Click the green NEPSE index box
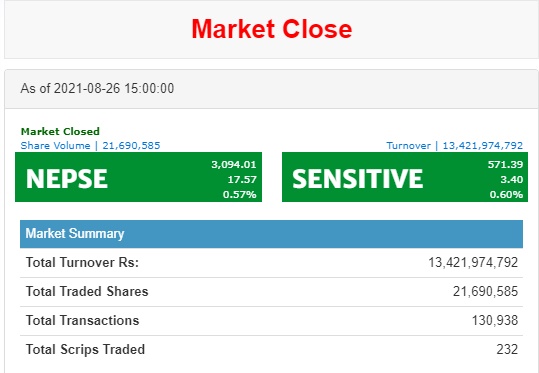Screen dimensions: 539x373 139,177
